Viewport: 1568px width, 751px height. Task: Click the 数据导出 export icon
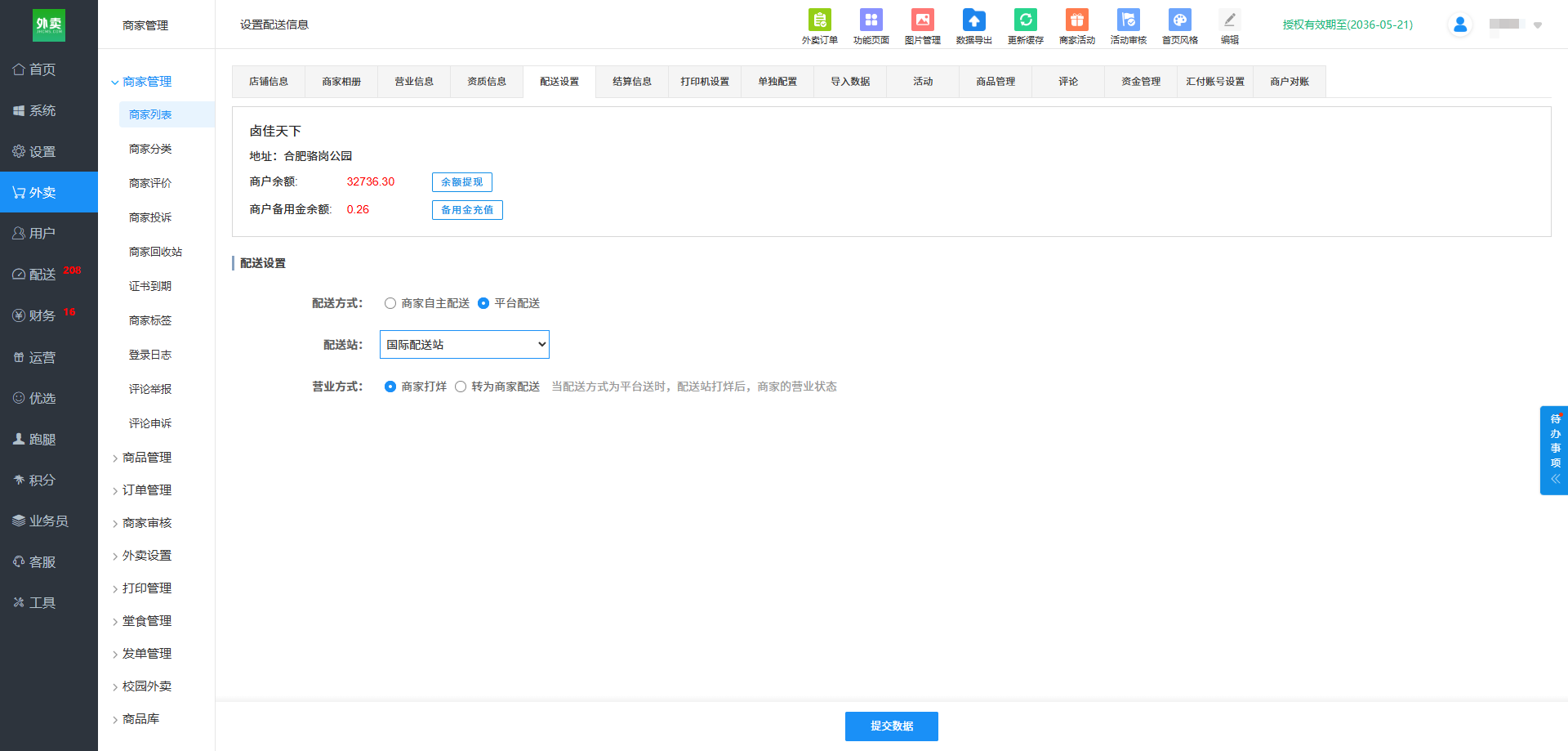tap(973, 26)
